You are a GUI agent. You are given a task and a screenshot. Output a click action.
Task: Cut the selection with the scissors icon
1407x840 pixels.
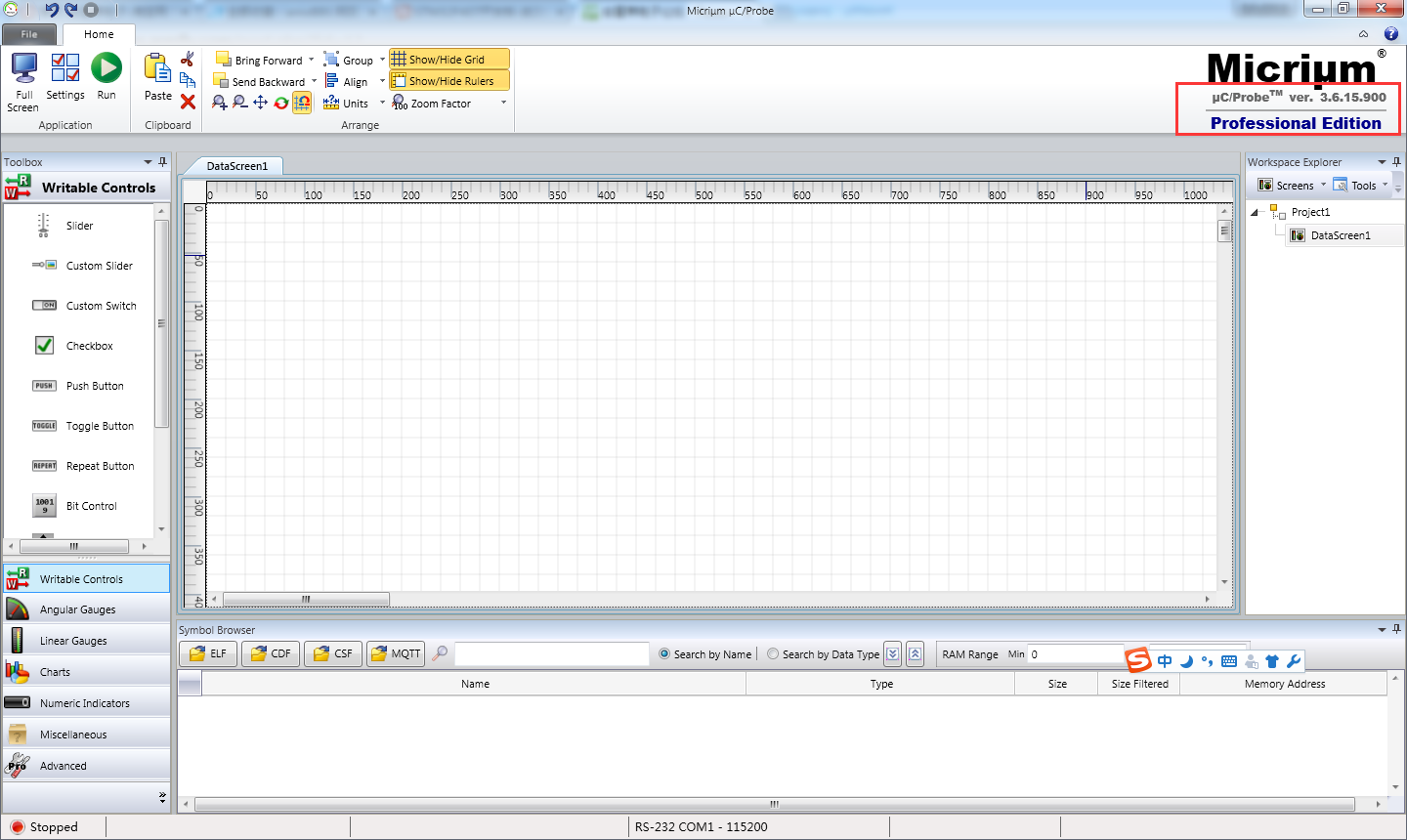188,60
